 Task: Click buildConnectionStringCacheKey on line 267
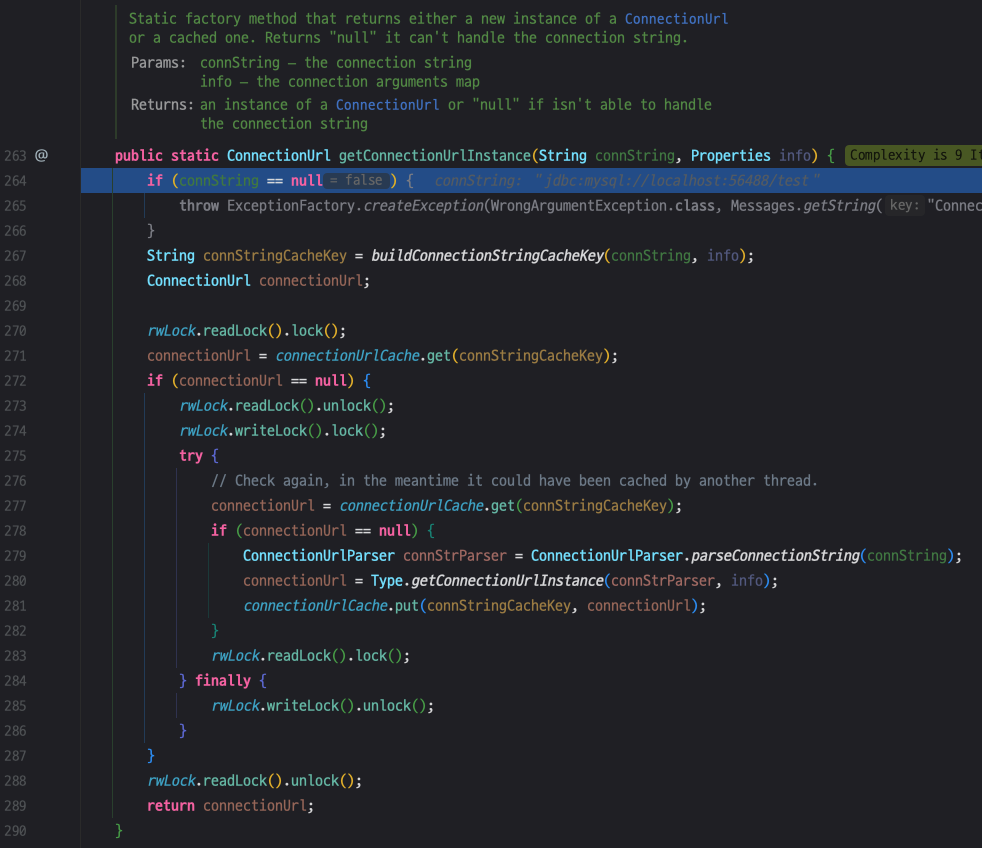point(487,256)
